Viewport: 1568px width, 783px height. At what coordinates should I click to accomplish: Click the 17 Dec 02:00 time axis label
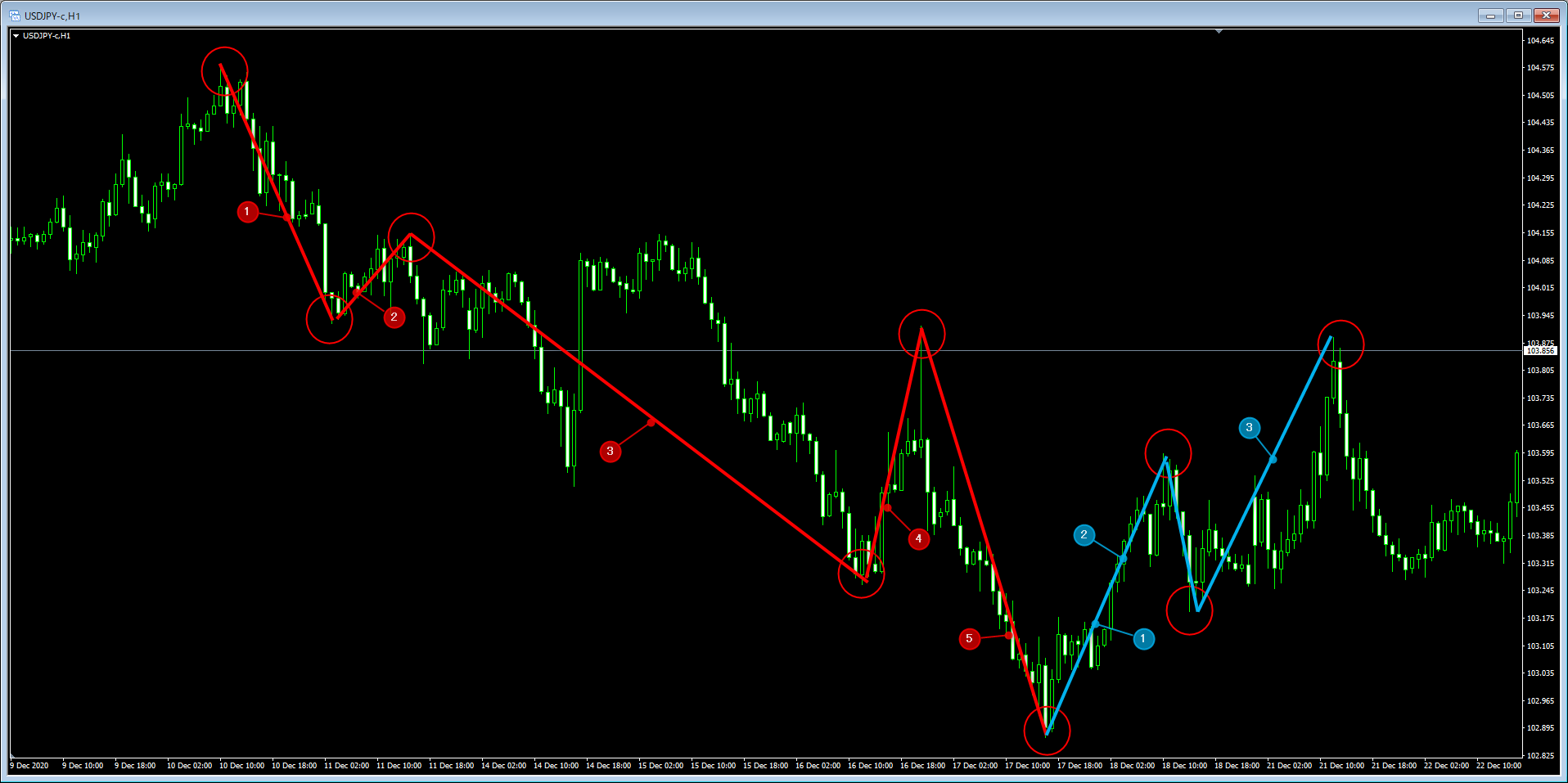coord(975,766)
